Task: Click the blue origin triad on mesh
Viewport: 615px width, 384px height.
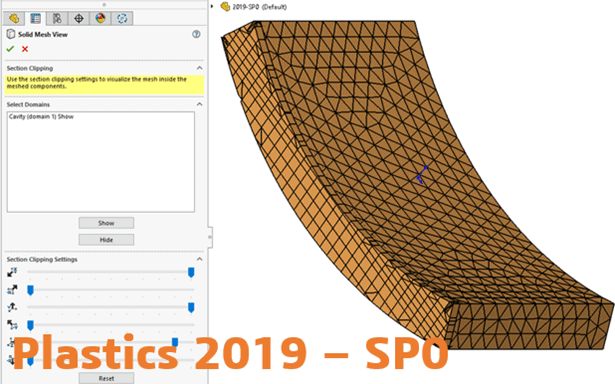Action: 422,175
